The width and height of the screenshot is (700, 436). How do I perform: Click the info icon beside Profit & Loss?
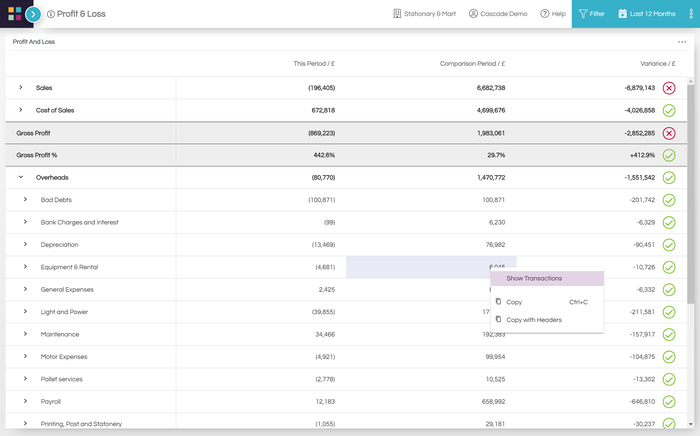point(51,14)
